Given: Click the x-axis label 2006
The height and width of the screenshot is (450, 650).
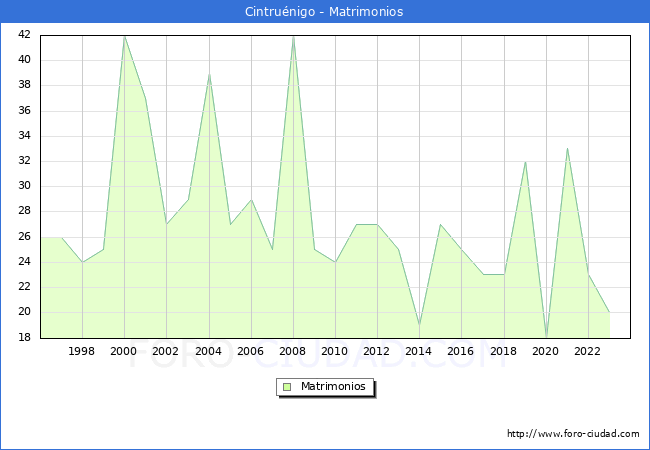Looking at the screenshot, I should pos(250,351).
